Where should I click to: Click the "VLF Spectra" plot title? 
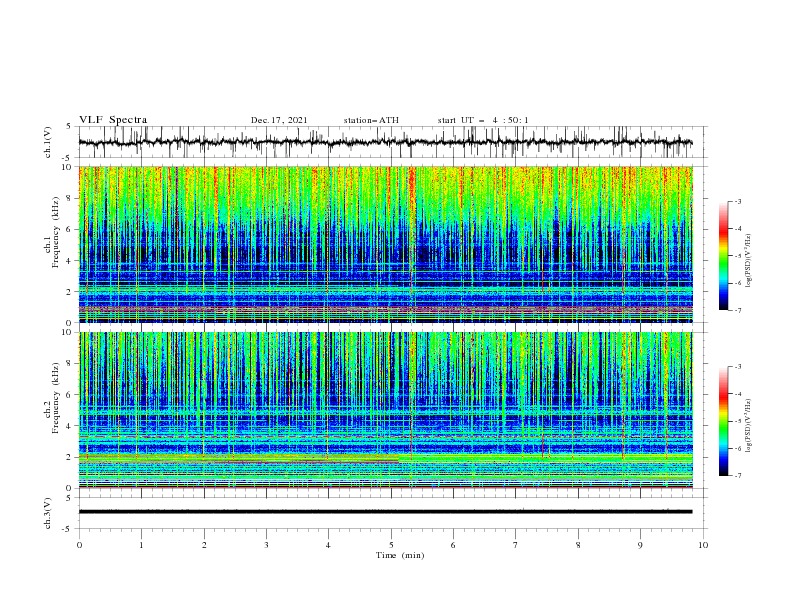click(x=113, y=120)
